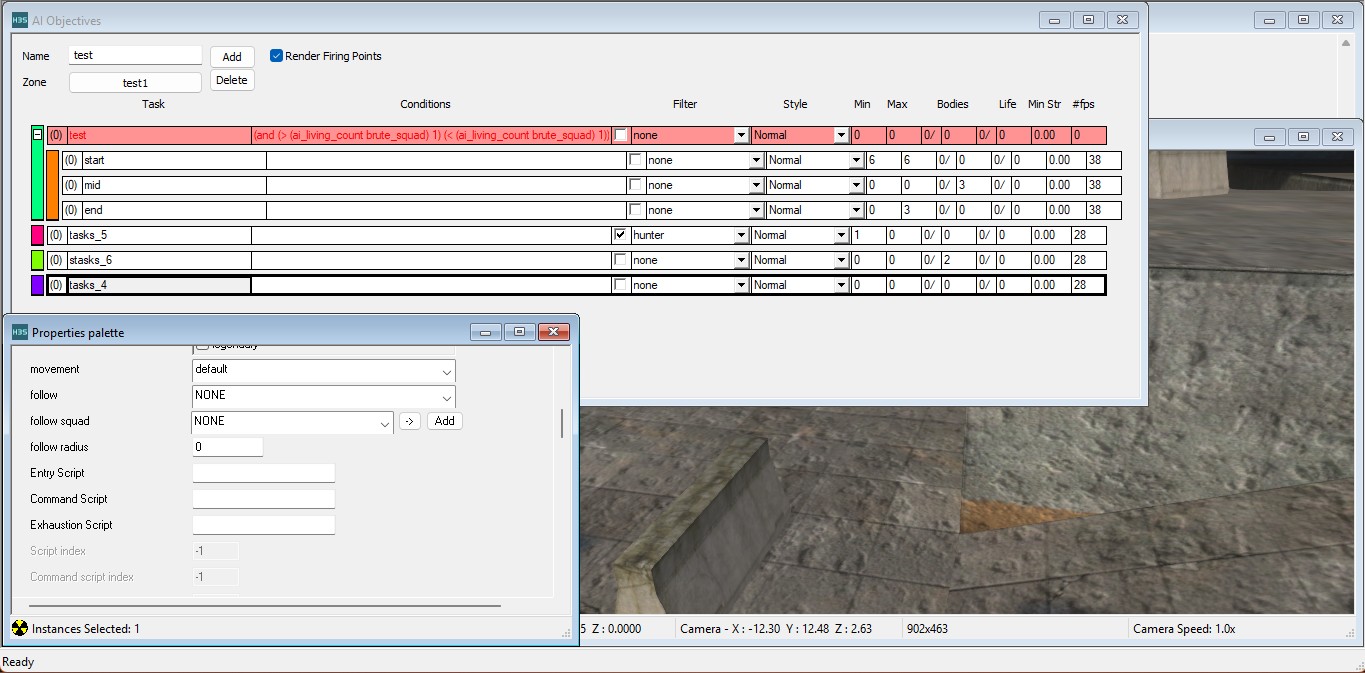Image resolution: width=1365 pixels, height=673 pixels.
Task: Click the Entry Script input field
Action: pyautogui.click(x=263, y=473)
